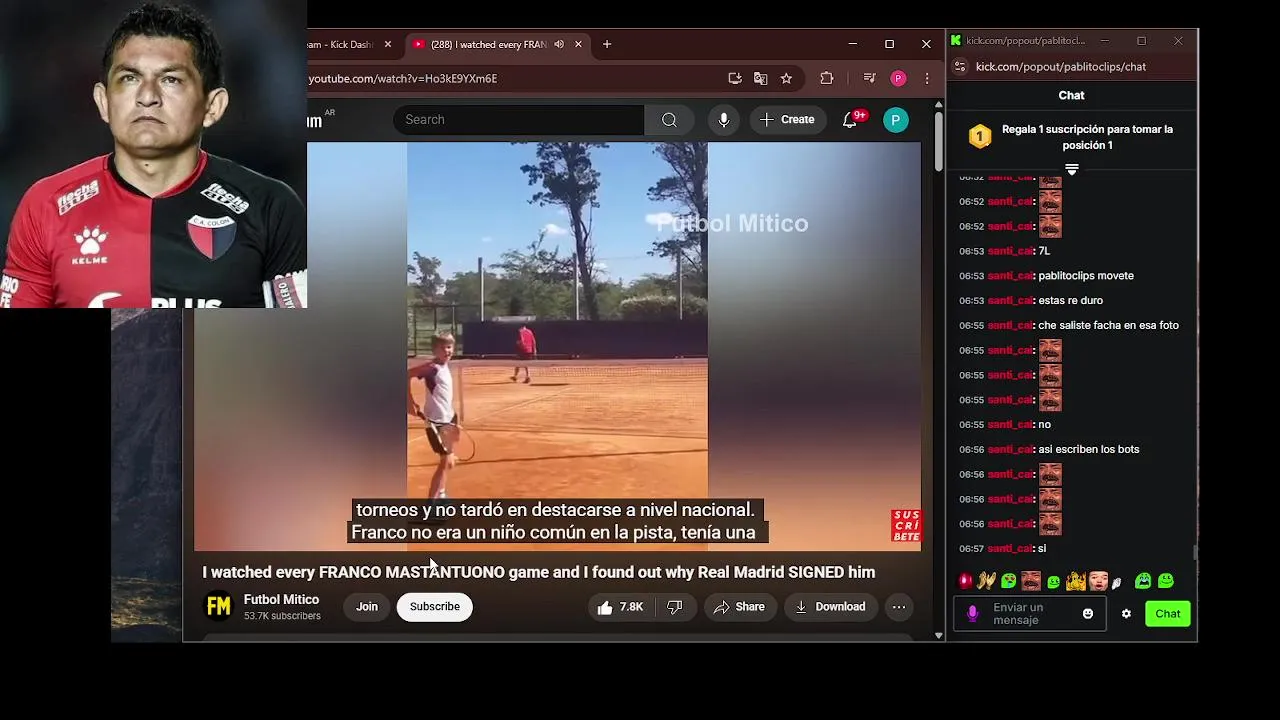
Task: Open the YouTube Create menu
Action: pos(788,119)
